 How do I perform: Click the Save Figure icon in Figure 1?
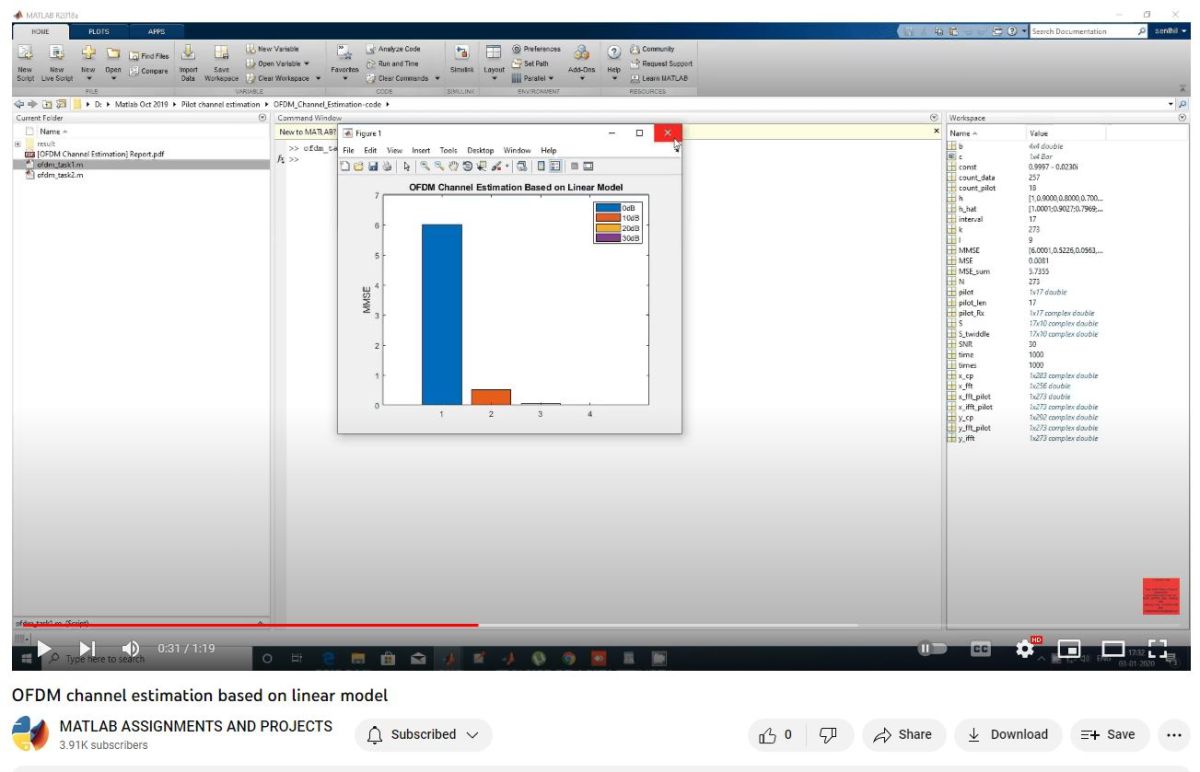[x=373, y=166]
